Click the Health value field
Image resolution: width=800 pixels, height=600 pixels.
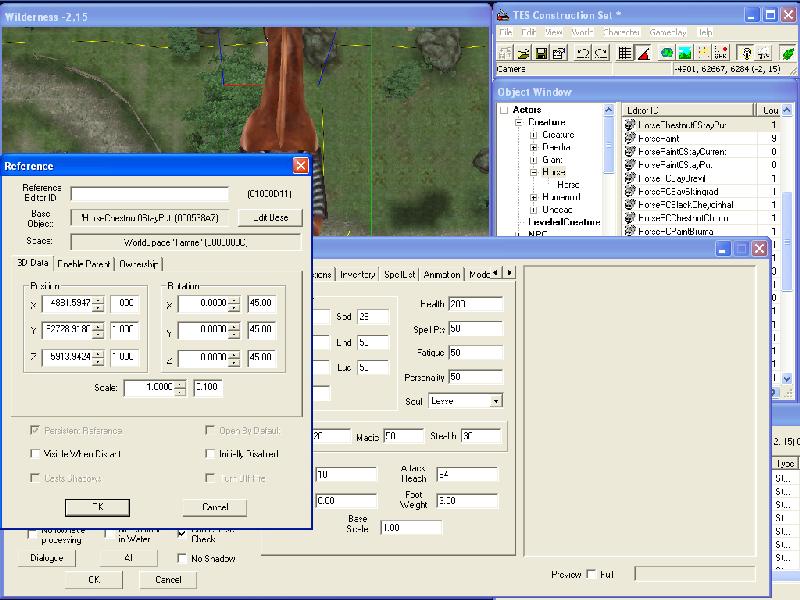pyautogui.click(x=476, y=304)
